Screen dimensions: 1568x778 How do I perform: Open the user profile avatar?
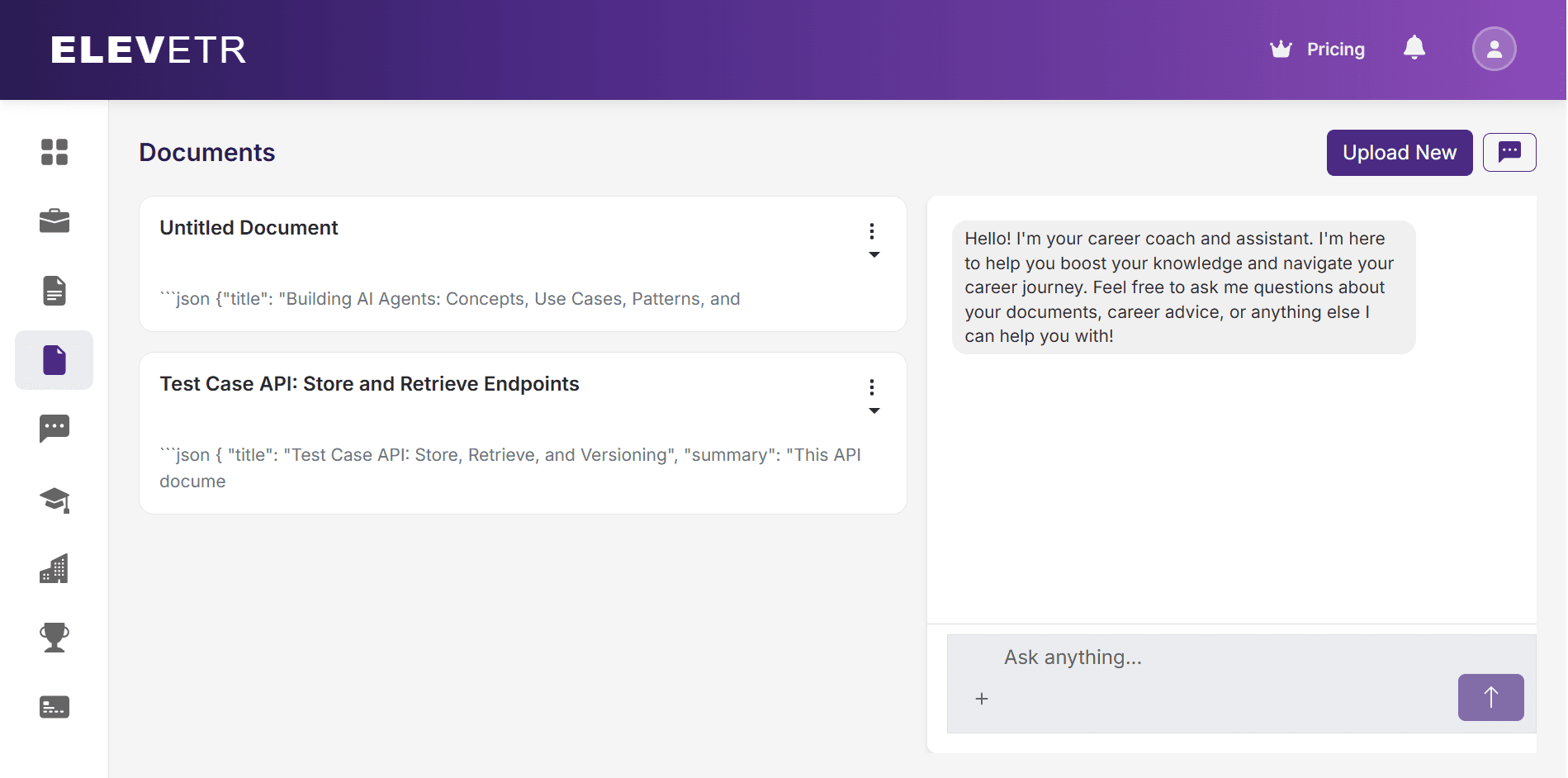pos(1494,49)
